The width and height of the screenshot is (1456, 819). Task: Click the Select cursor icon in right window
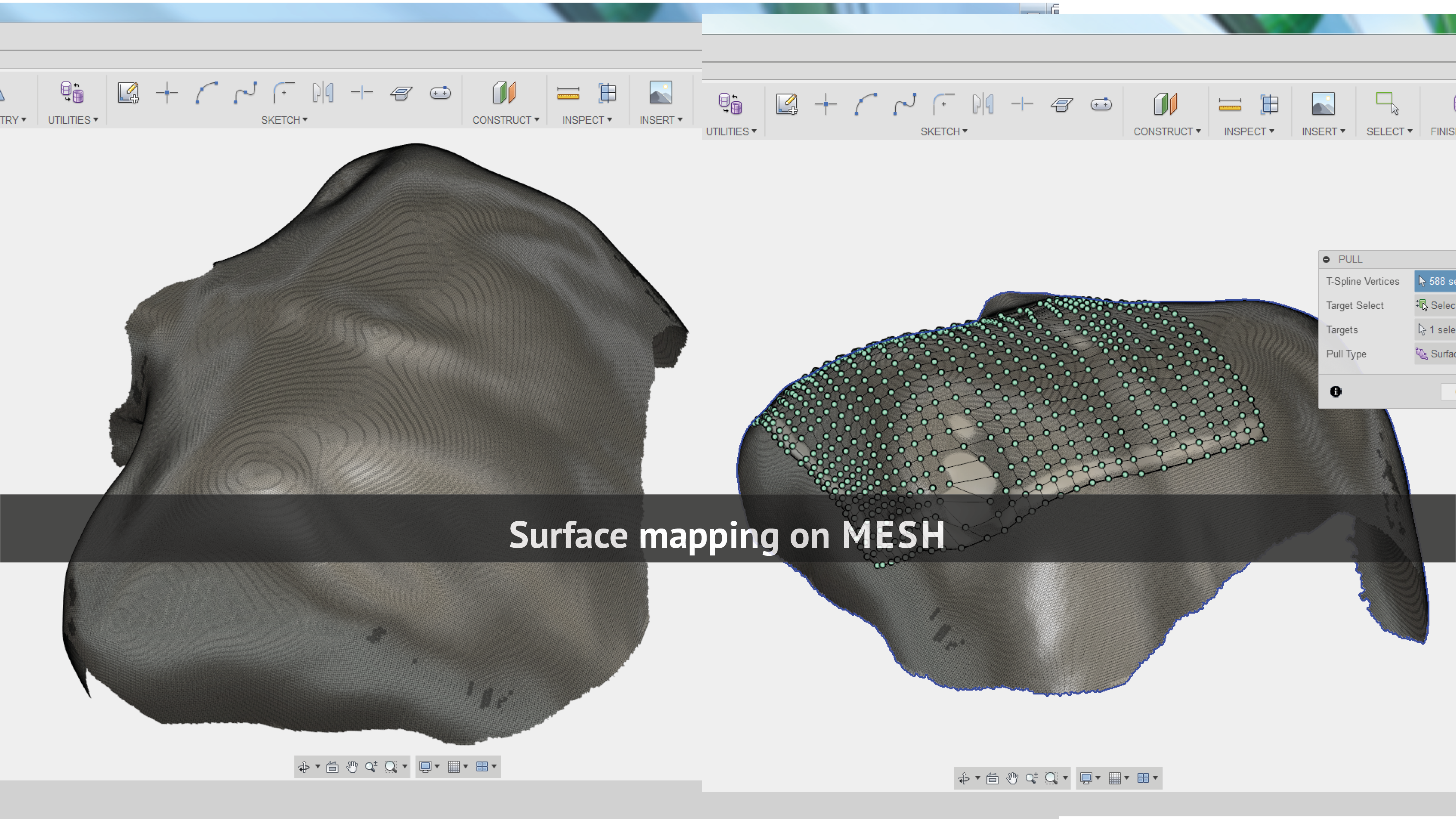pyautogui.click(x=1388, y=103)
